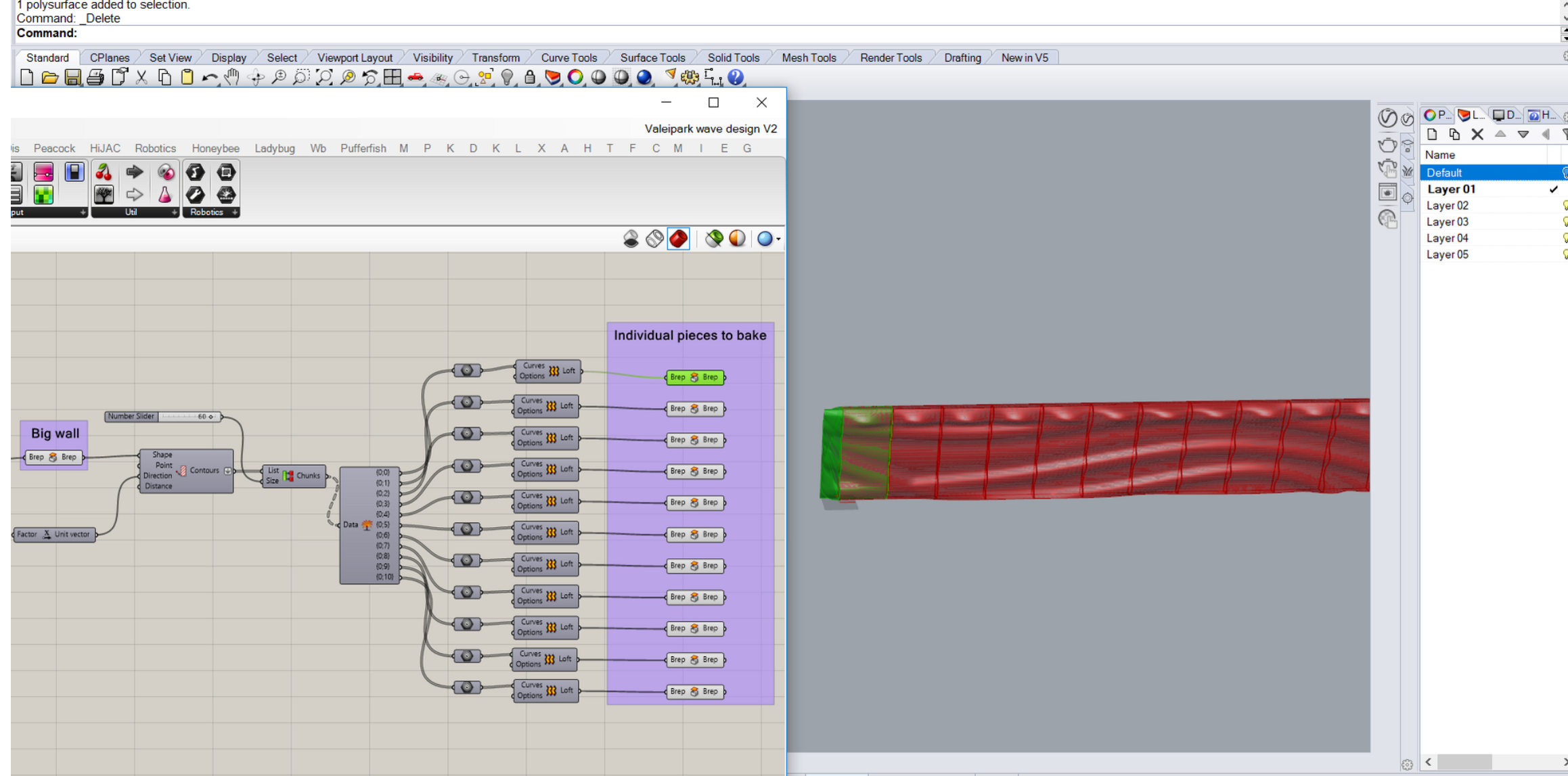Switch to the Solid Tools tab
1568x776 pixels.
coord(733,58)
